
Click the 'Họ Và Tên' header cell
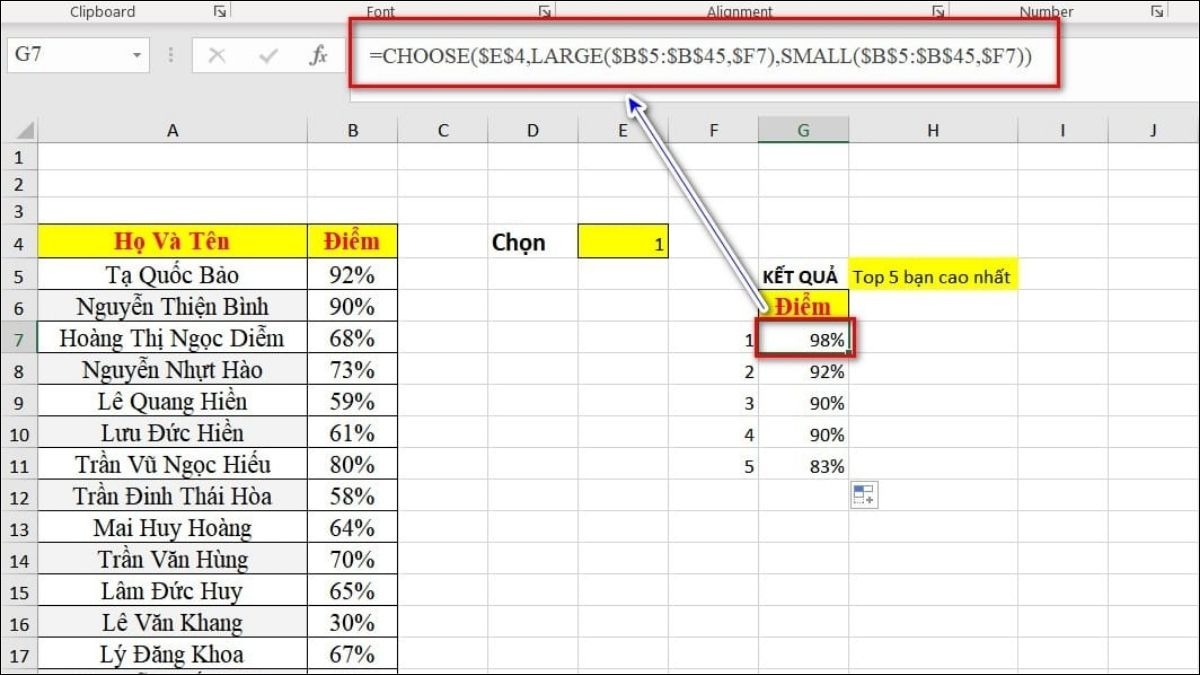(173, 242)
